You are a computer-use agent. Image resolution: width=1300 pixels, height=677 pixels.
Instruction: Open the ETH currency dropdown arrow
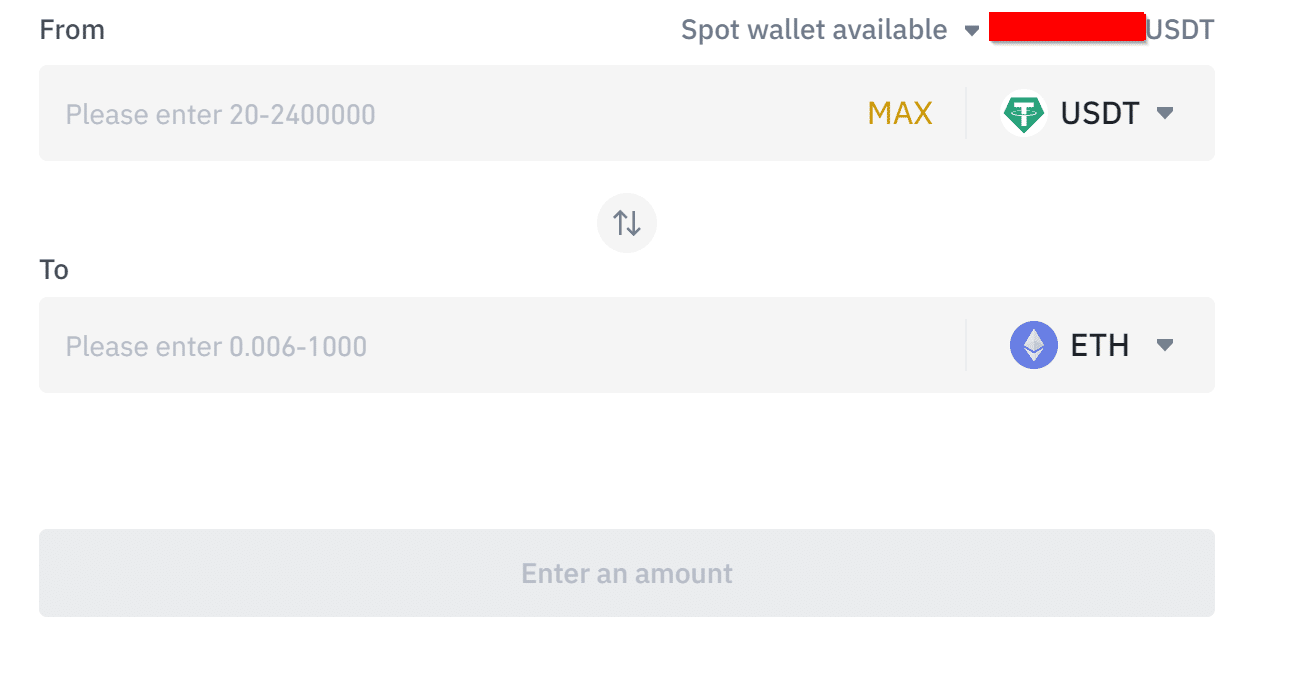pyautogui.click(x=1164, y=345)
